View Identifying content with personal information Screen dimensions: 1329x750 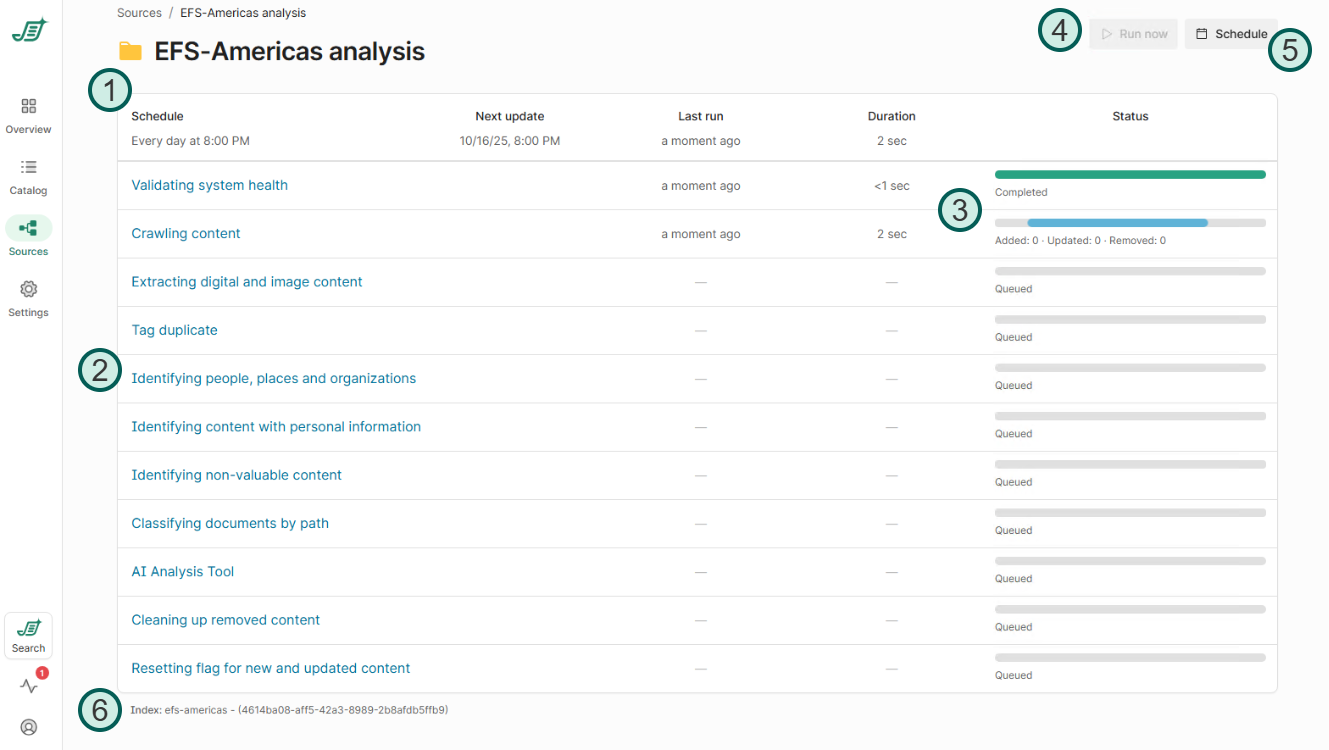276,427
